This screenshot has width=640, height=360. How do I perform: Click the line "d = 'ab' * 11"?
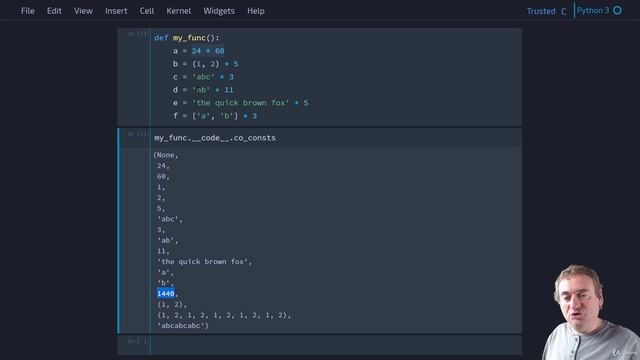pos(203,90)
